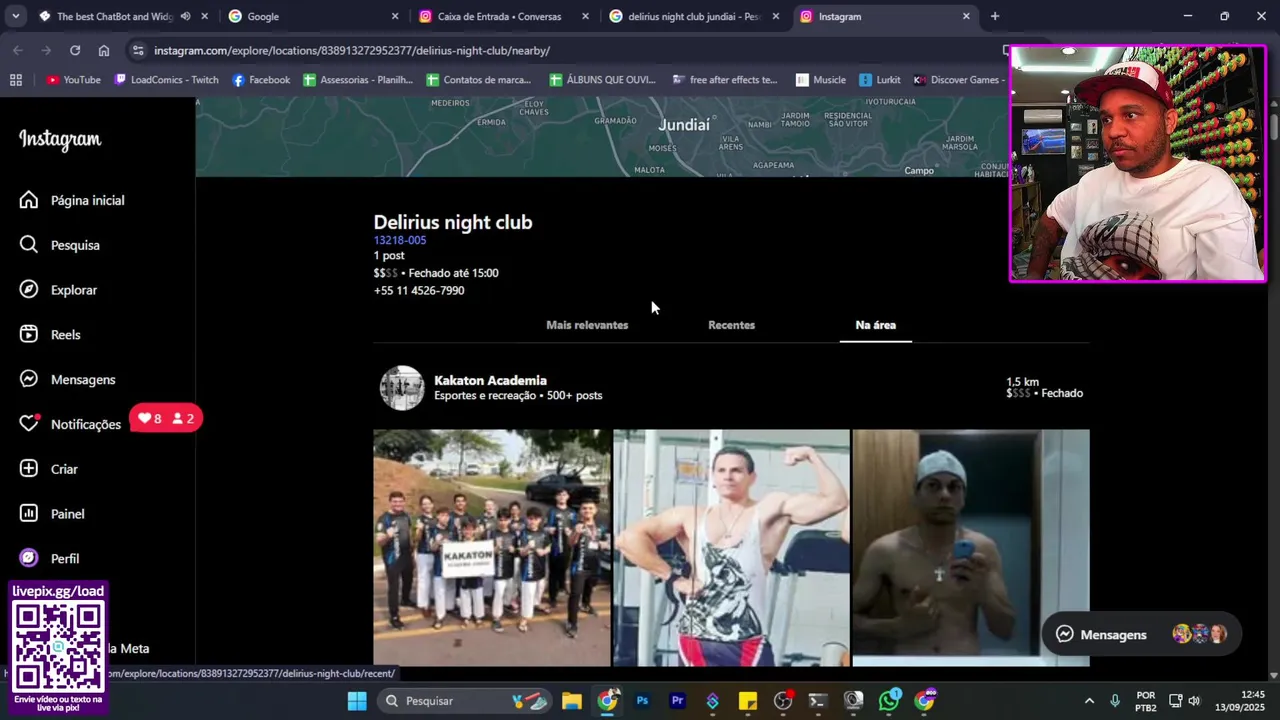Open free after effects te... bookmark

pyautogui.click(x=724, y=80)
